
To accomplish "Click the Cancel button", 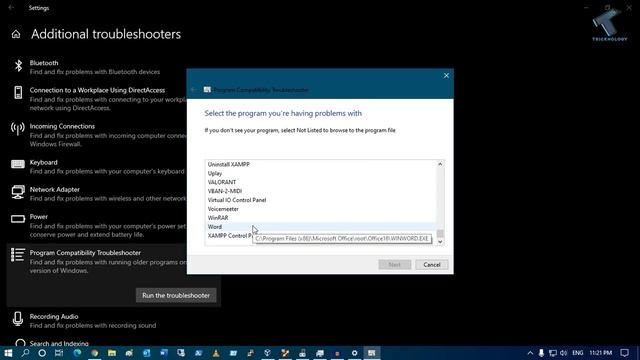I will click(x=431, y=264).
